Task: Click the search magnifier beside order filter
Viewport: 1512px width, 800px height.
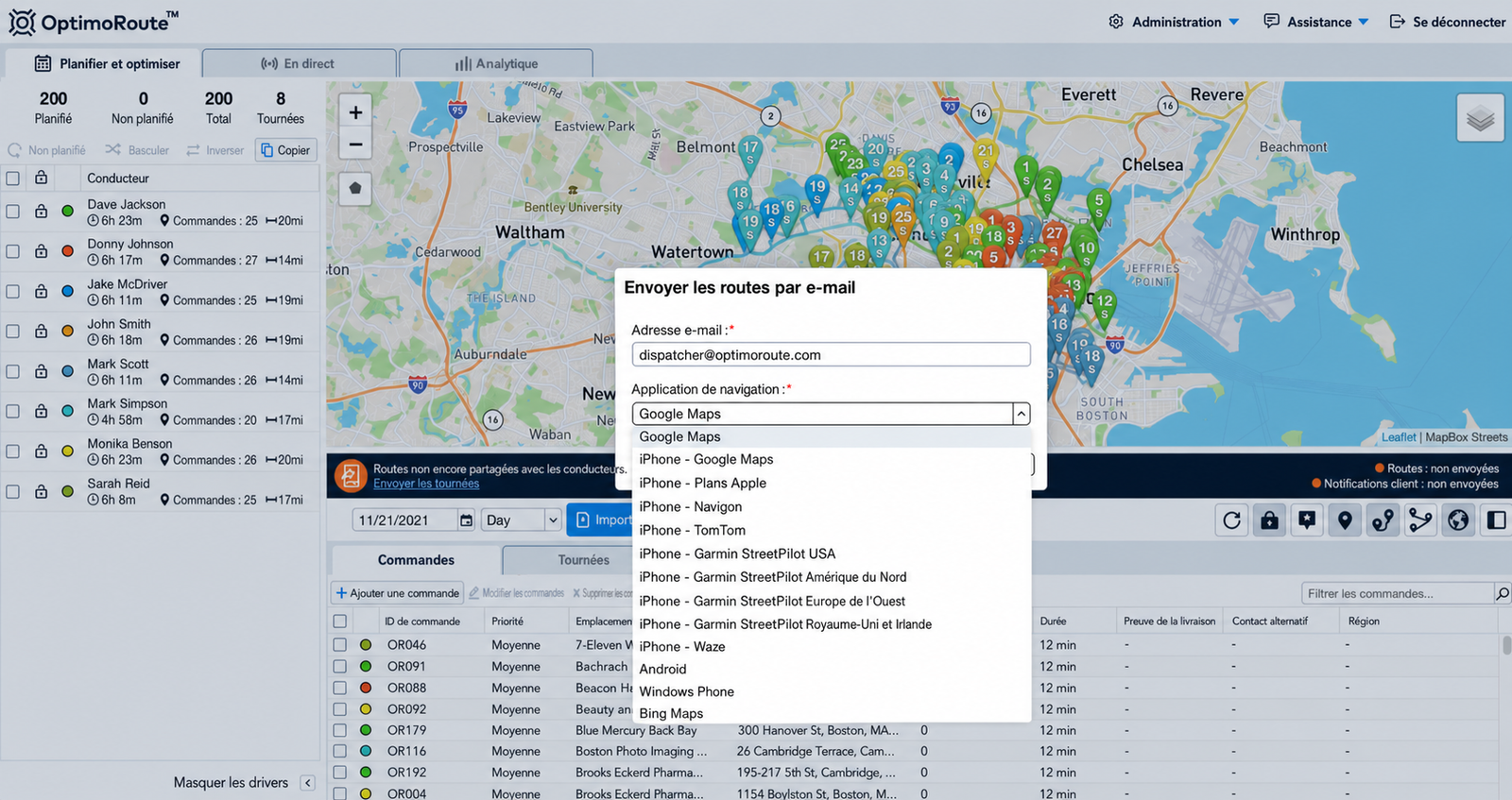Action: pyautogui.click(x=1503, y=593)
